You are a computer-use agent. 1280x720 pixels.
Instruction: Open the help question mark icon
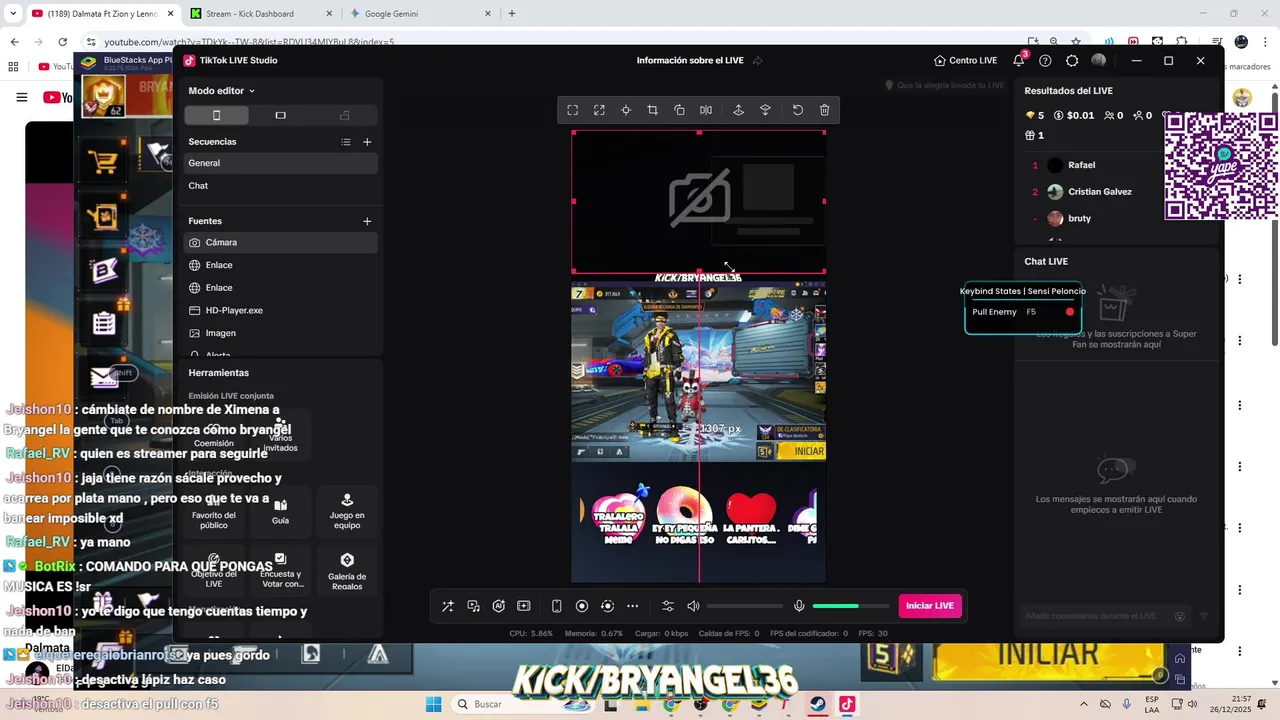[x=1045, y=60]
